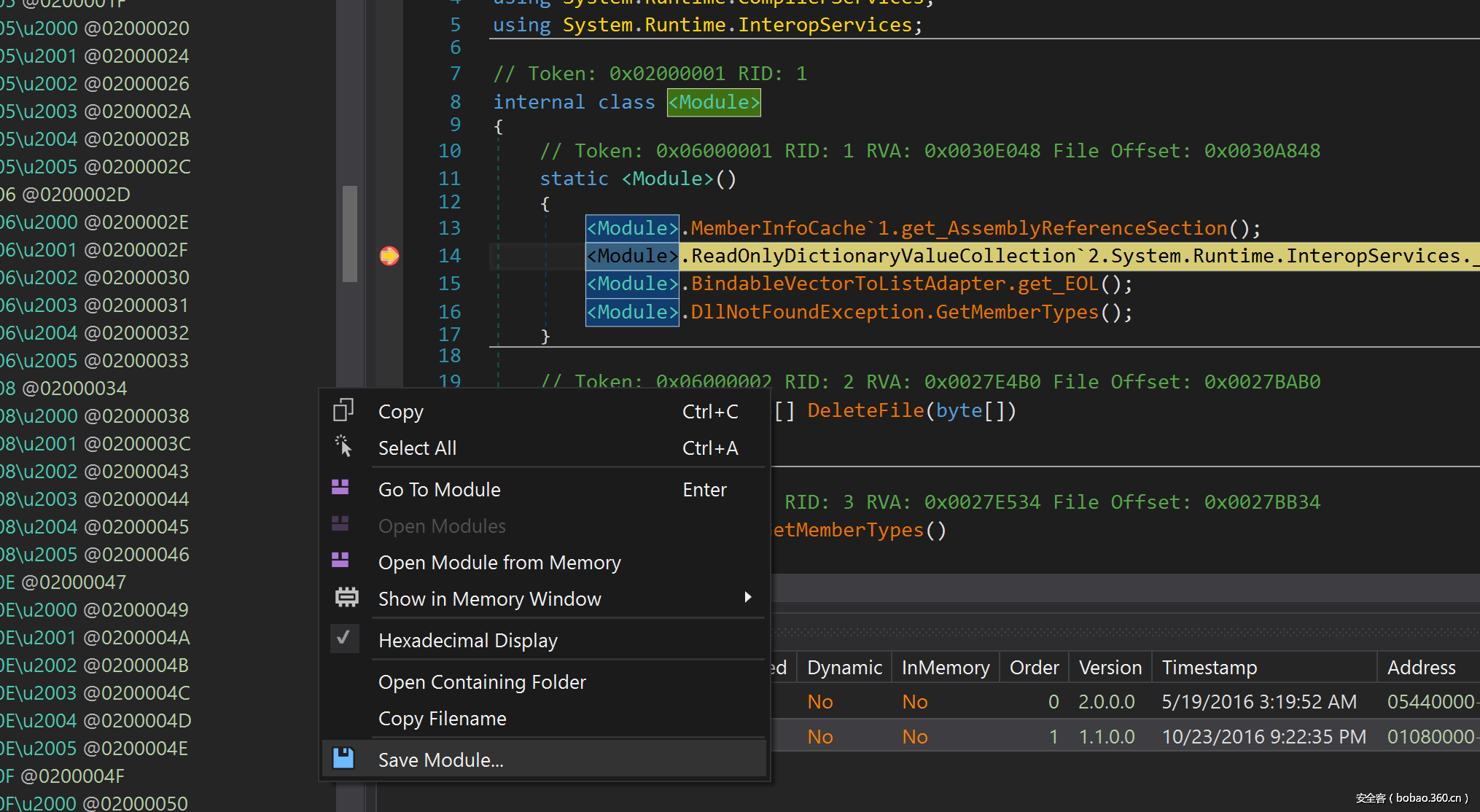Click the Show in Memory Window icon
Image resolution: width=1480 pixels, height=812 pixels.
346,598
